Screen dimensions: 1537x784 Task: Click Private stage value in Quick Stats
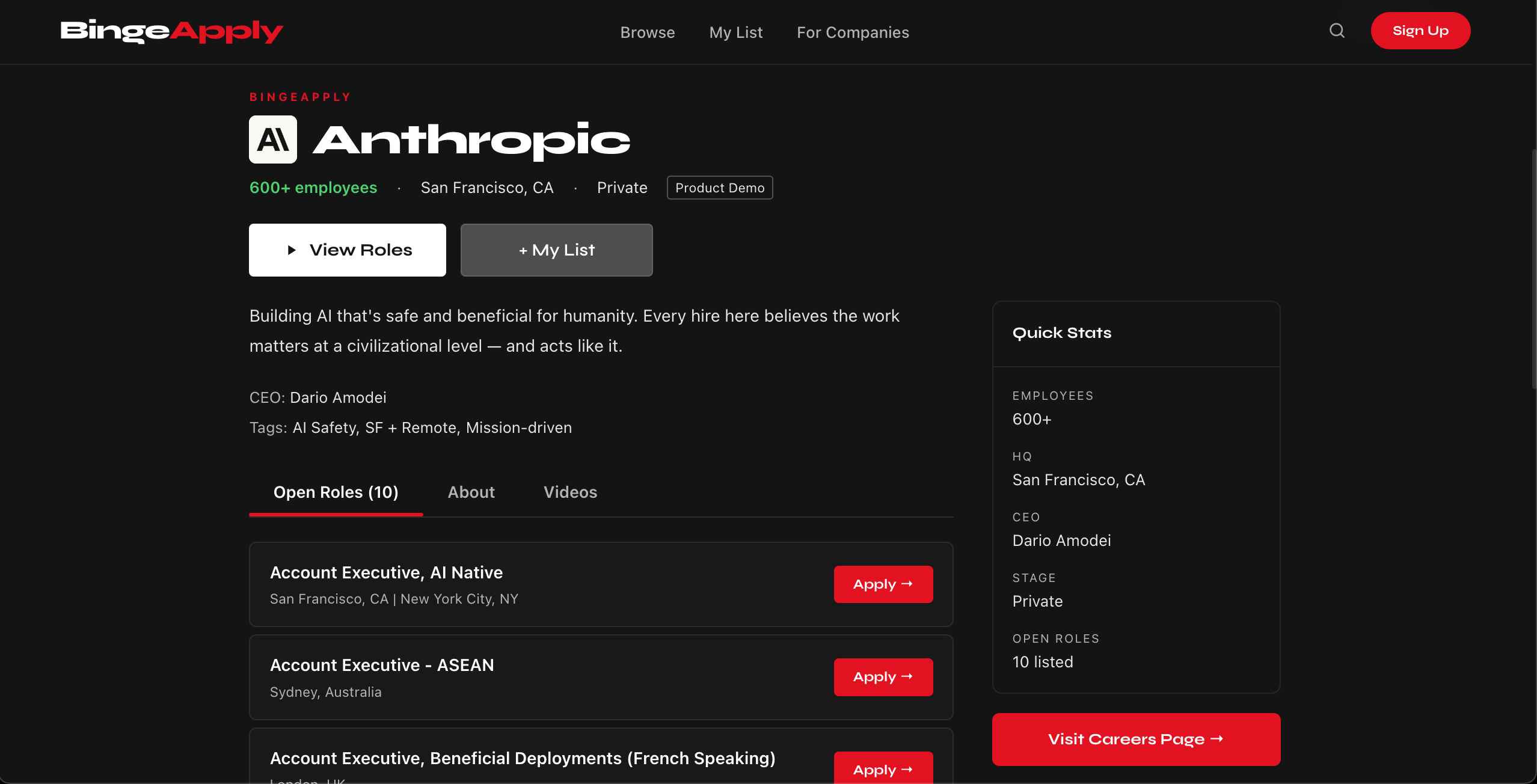pyautogui.click(x=1038, y=601)
